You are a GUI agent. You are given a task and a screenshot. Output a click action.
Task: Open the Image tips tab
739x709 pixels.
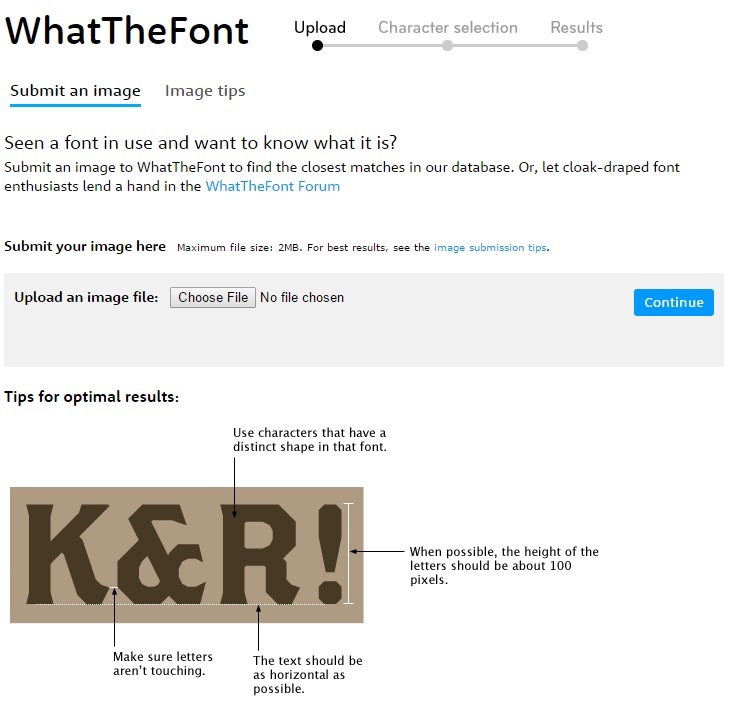coord(205,91)
